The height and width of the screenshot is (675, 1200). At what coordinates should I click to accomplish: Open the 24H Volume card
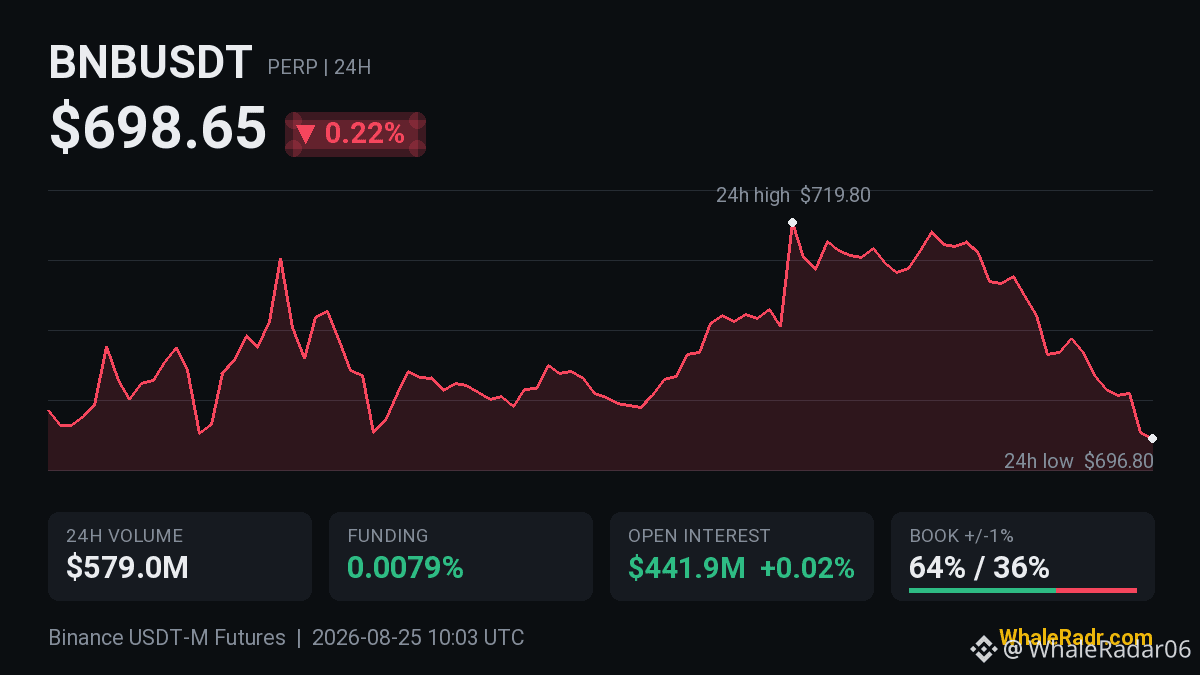pos(180,557)
